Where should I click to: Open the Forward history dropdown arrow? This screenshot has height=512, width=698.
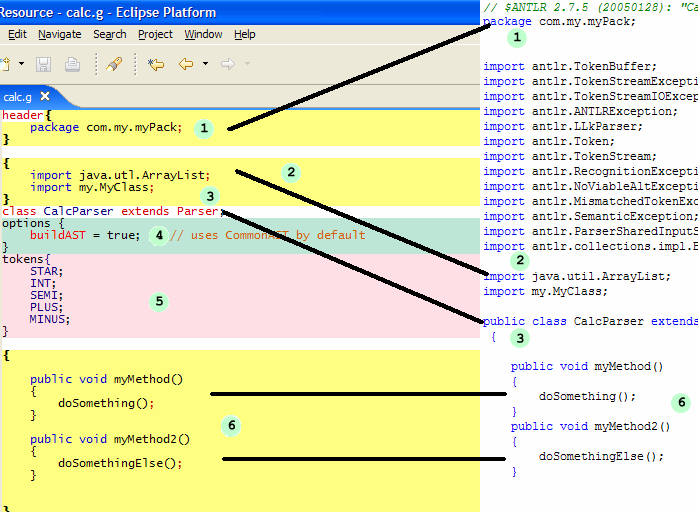point(247,64)
